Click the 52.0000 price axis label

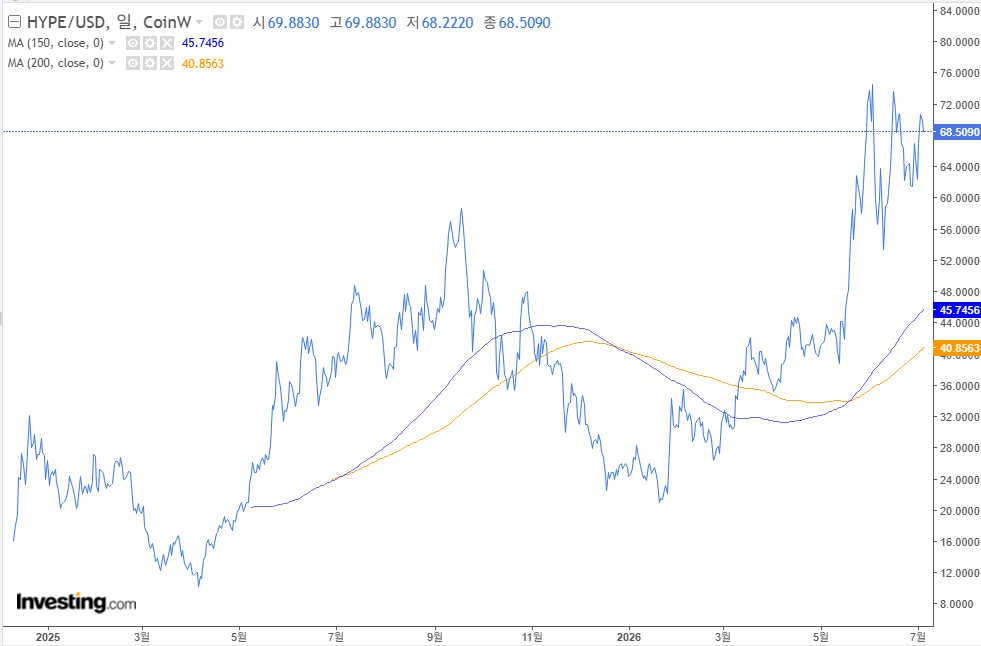[960, 261]
